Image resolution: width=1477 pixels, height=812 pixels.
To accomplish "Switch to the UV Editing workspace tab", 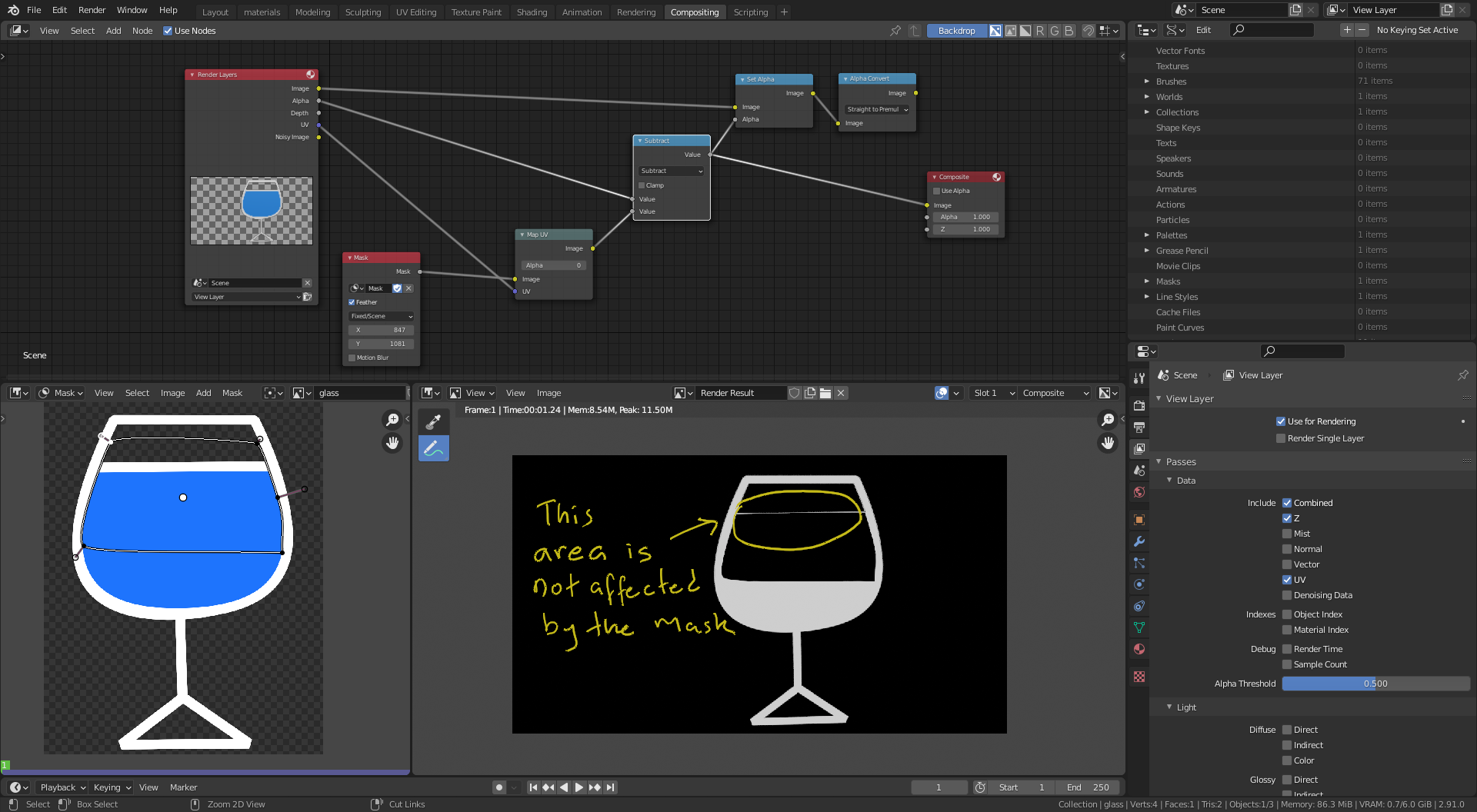I will pyautogui.click(x=415, y=12).
